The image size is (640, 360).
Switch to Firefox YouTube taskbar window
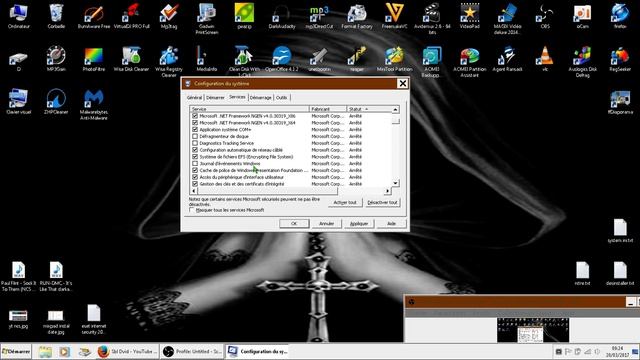coord(127,351)
